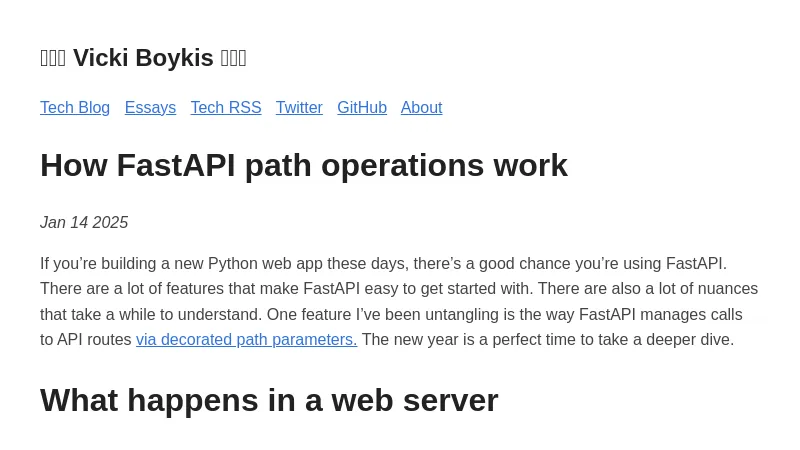Go to the Essays section
The width and height of the screenshot is (800, 450).
150,108
